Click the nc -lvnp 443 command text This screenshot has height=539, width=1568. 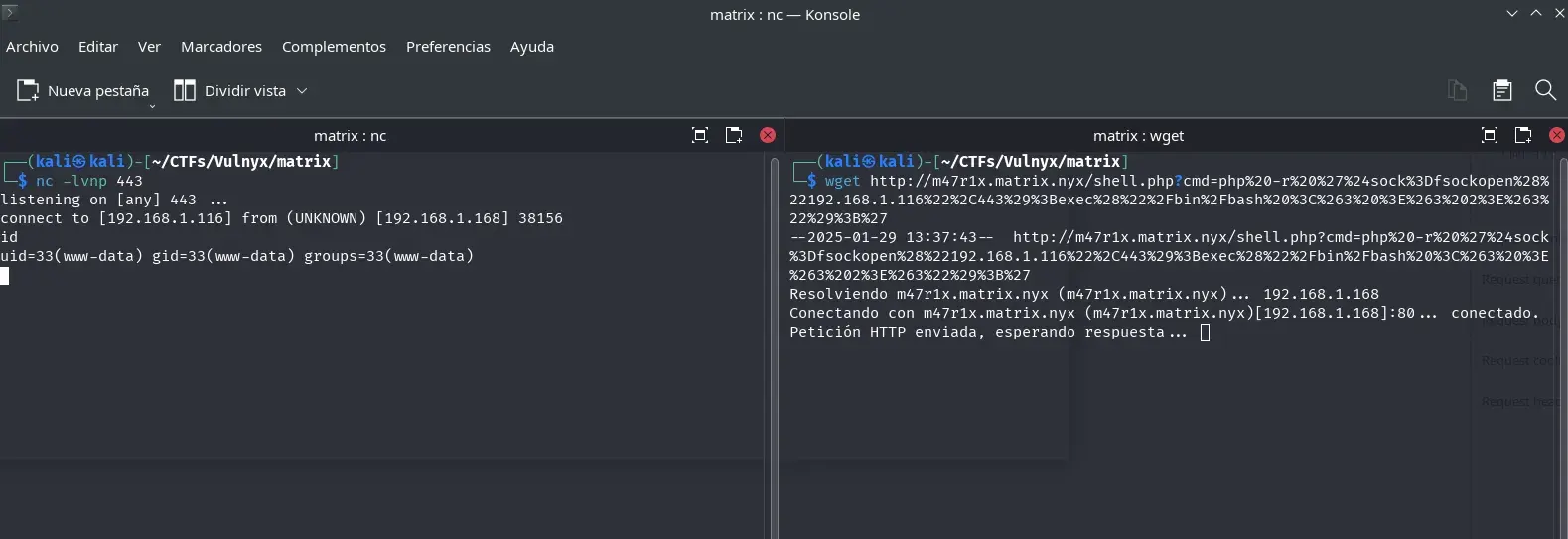89,181
